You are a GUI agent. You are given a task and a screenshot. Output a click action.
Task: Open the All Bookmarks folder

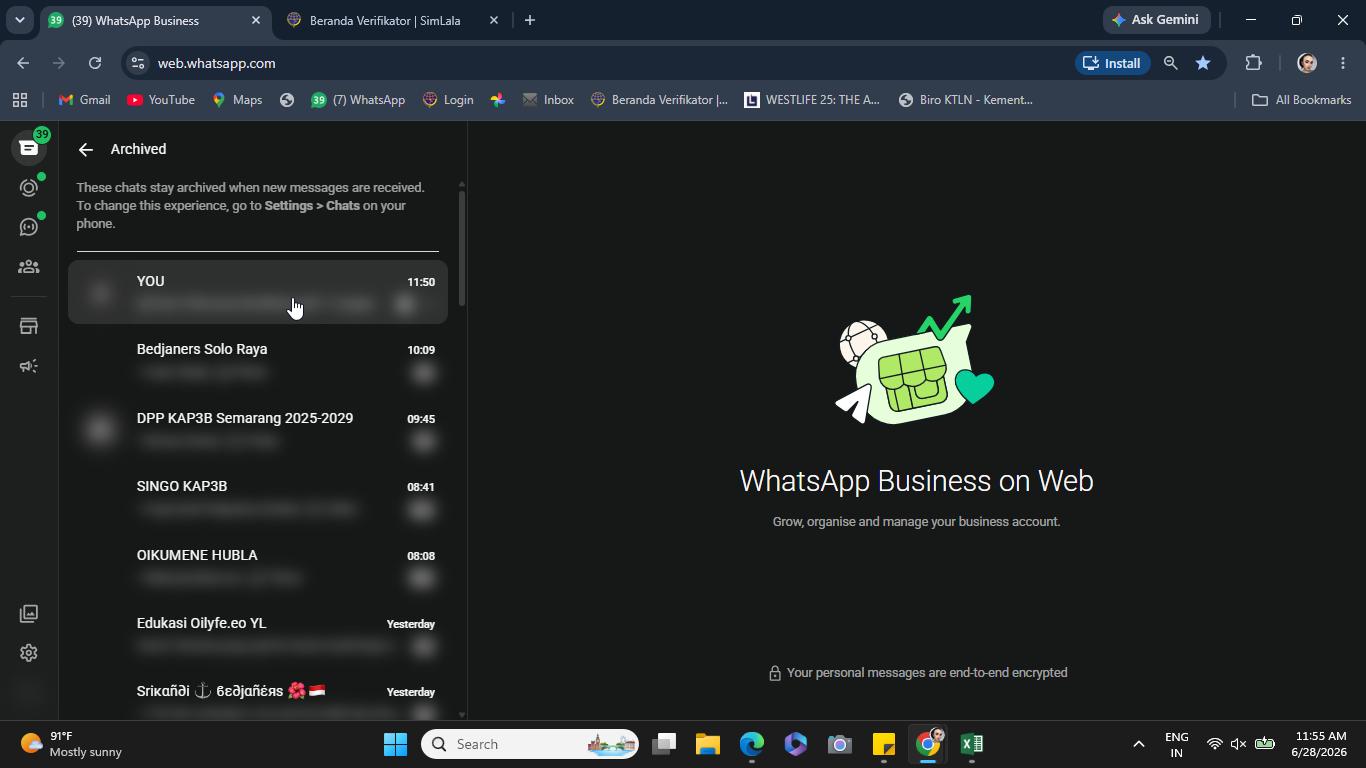(x=1302, y=100)
